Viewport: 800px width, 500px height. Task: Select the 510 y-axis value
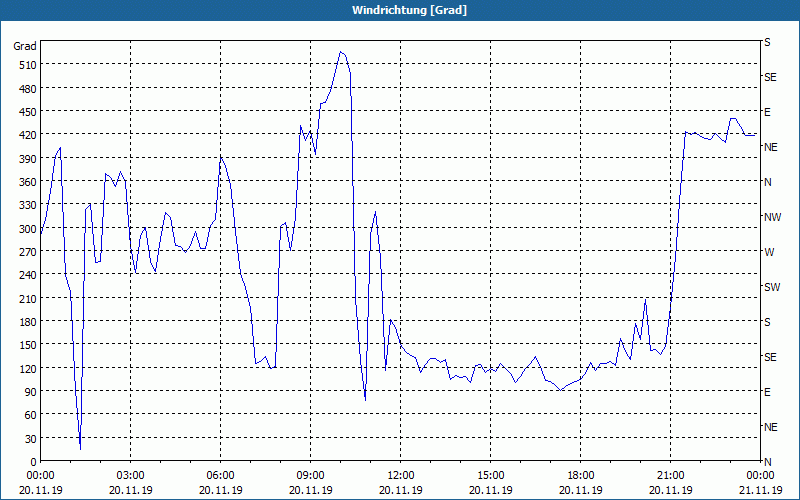coord(28,65)
